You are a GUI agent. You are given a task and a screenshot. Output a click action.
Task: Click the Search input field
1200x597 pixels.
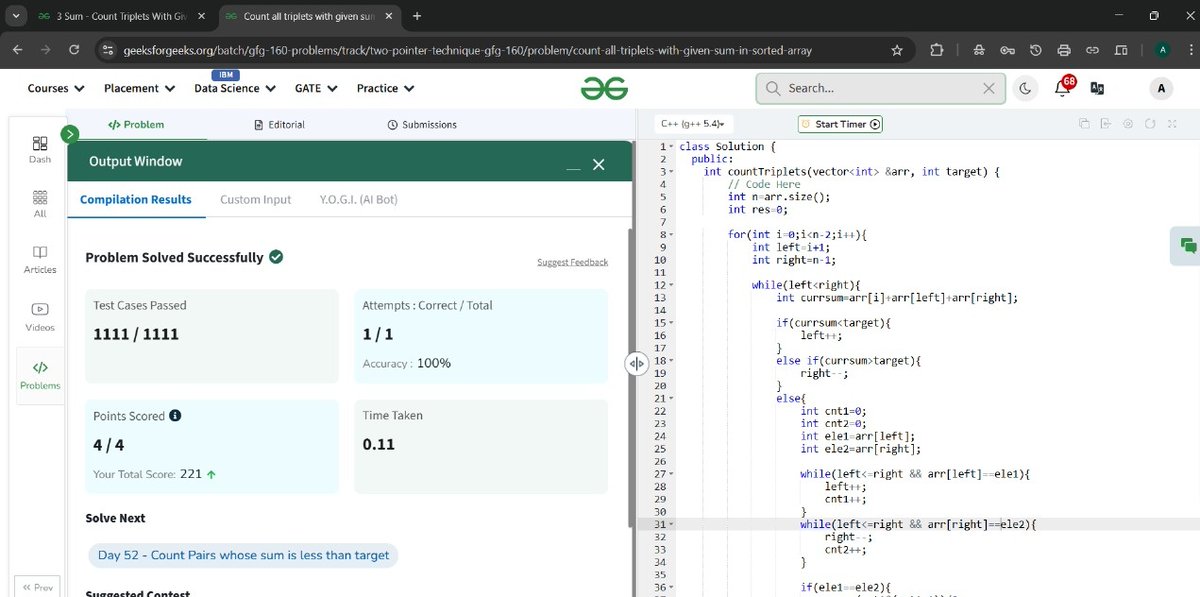880,88
